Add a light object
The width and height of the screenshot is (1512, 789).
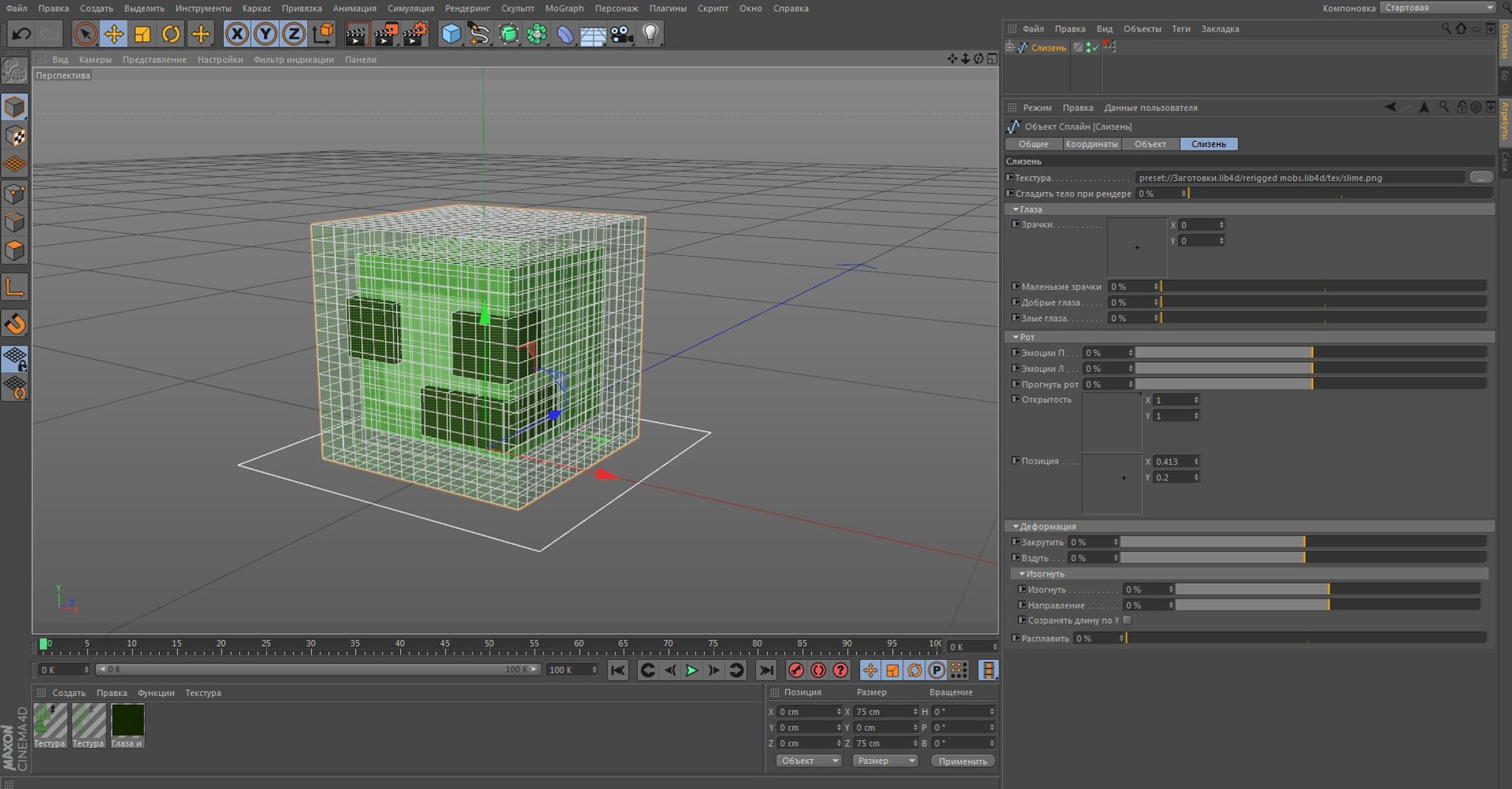click(x=650, y=34)
